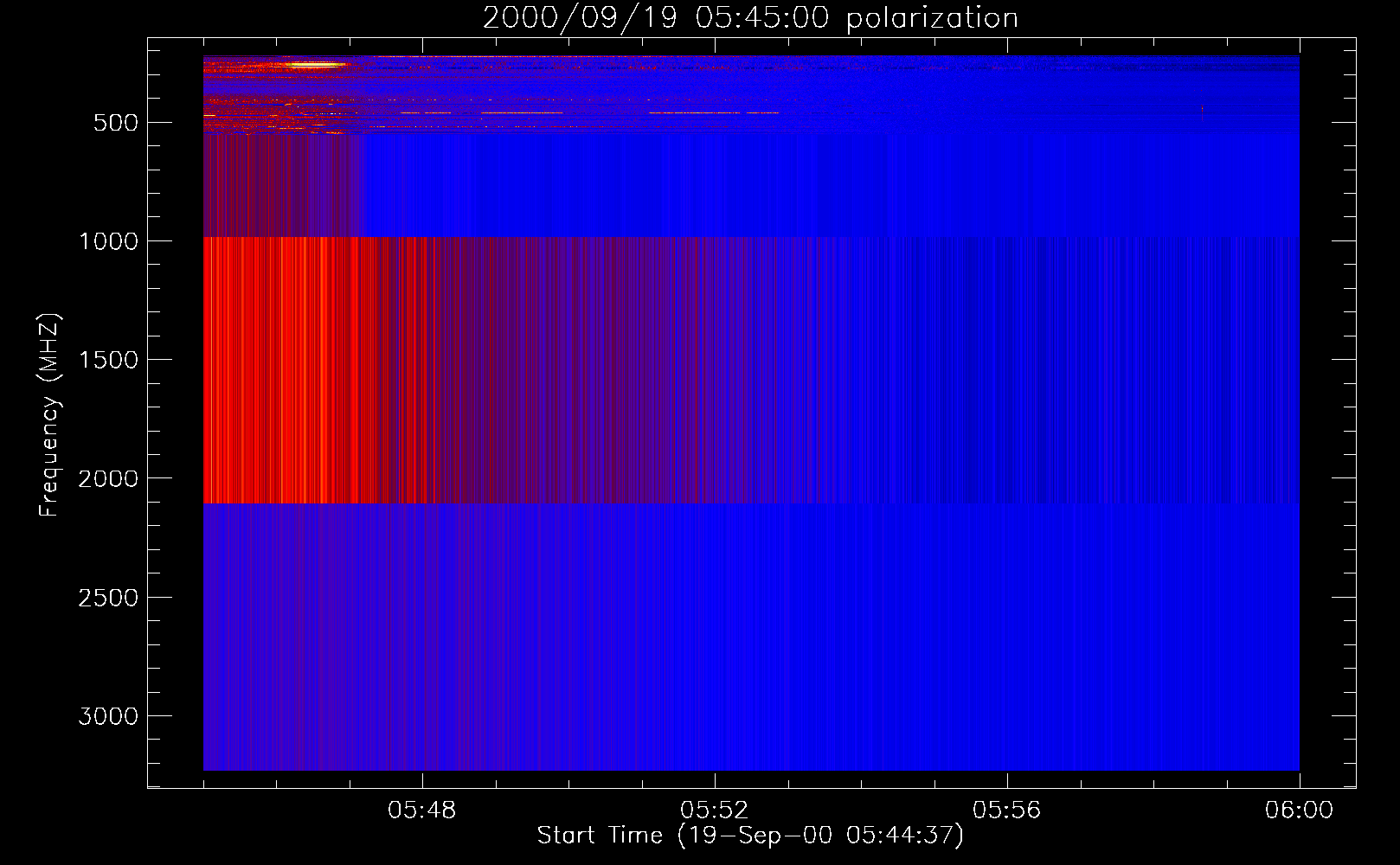Image resolution: width=1400 pixels, height=865 pixels.
Task: Click the 05:52 time tick label
Action: (714, 811)
